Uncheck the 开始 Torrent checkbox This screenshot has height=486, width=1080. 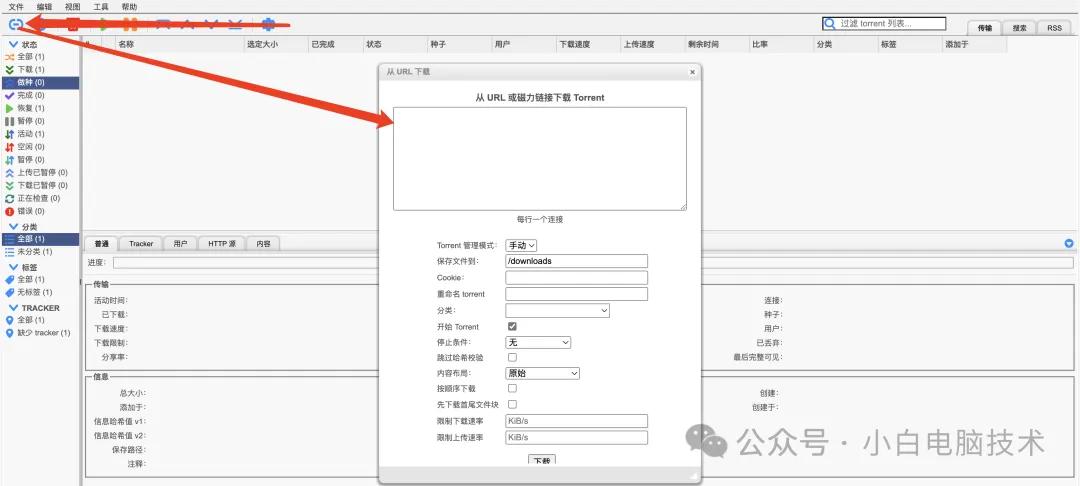[x=512, y=327]
